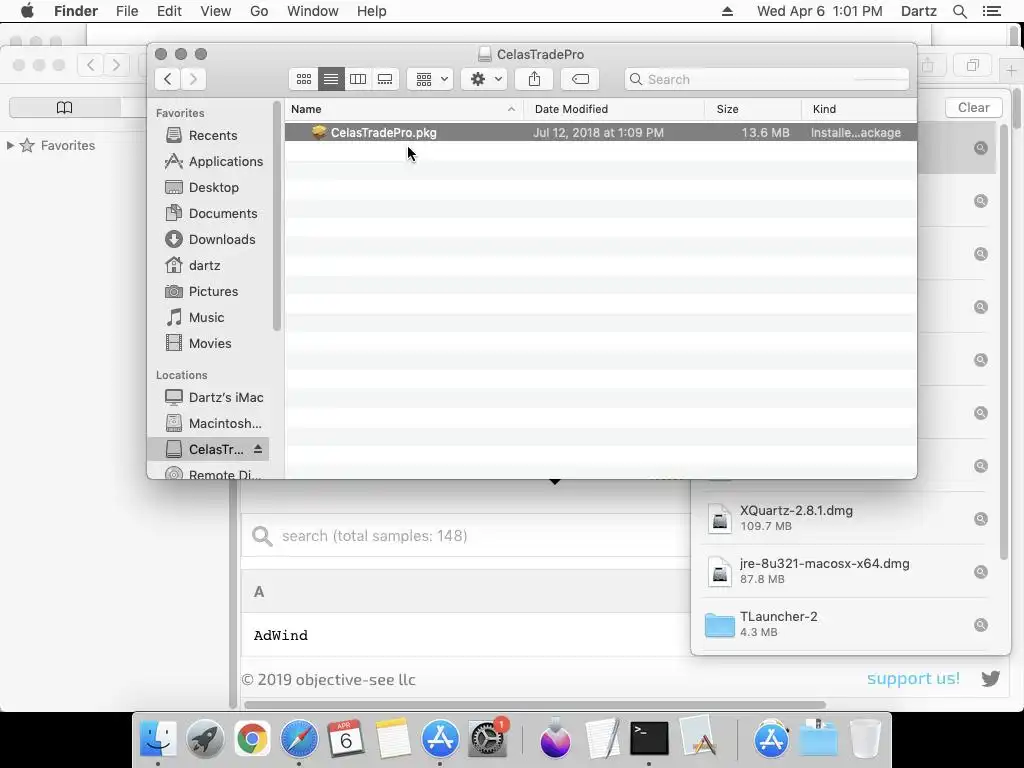Open Safari bookmarks book tab
Screen dimensions: 1024x768
tap(65, 107)
